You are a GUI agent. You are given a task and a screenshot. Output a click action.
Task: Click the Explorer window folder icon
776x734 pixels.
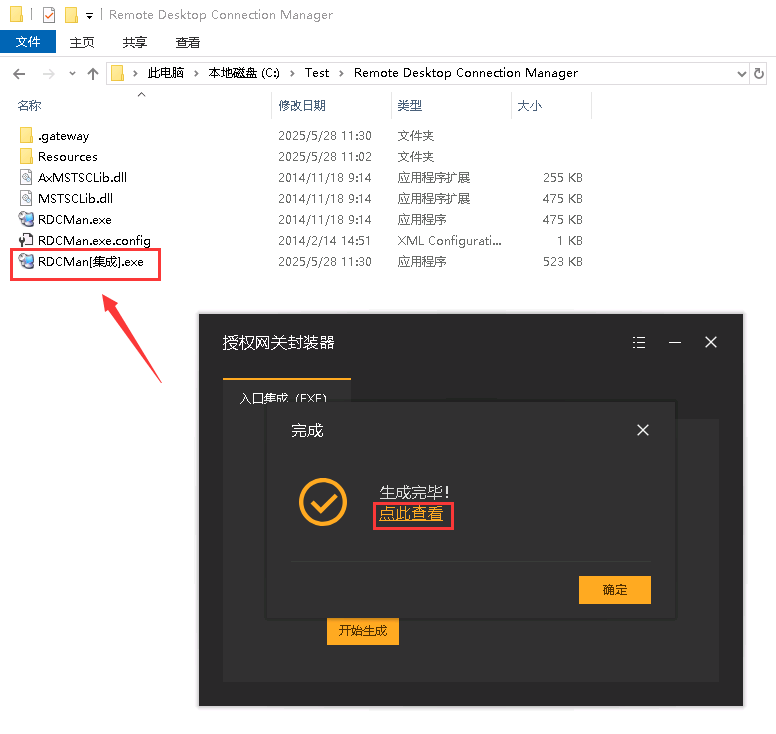click(x=17, y=14)
